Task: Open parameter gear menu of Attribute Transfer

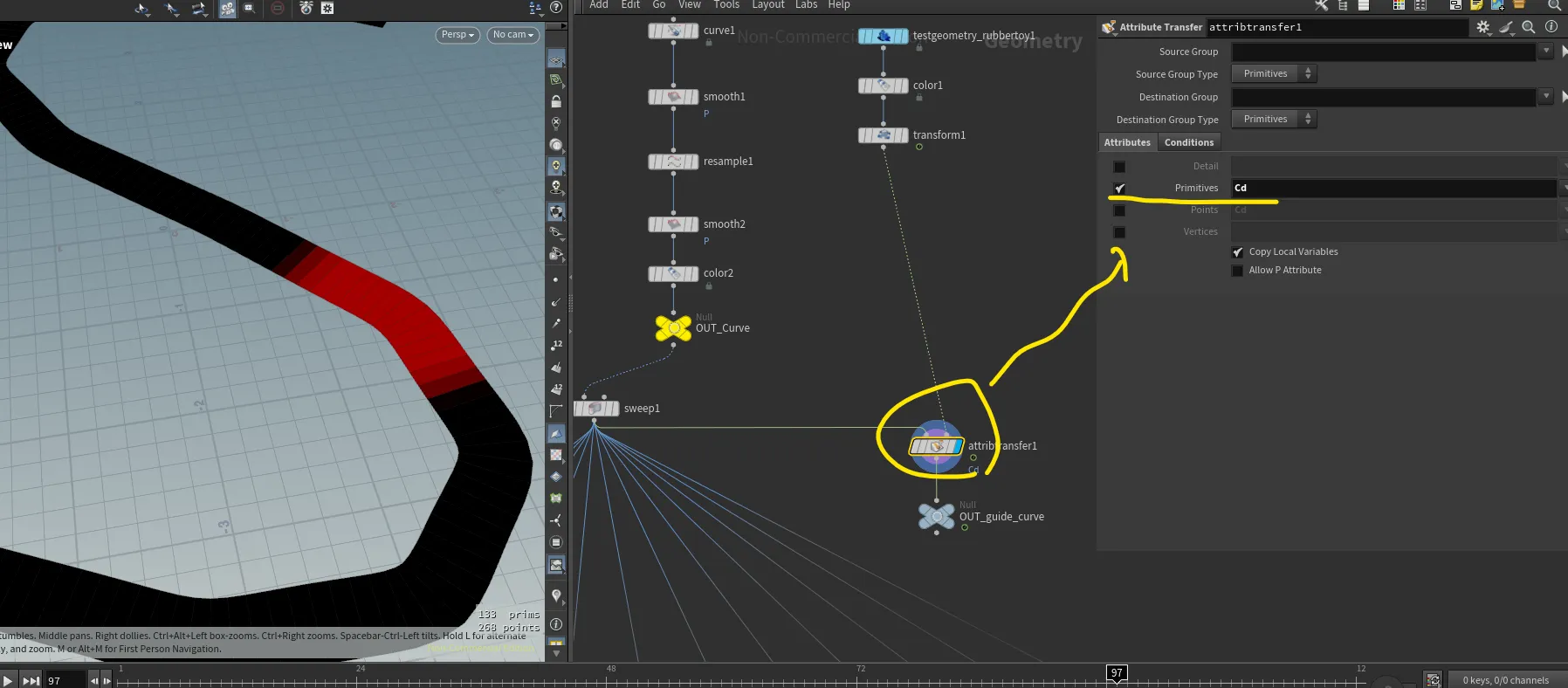Action: click(x=1483, y=27)
